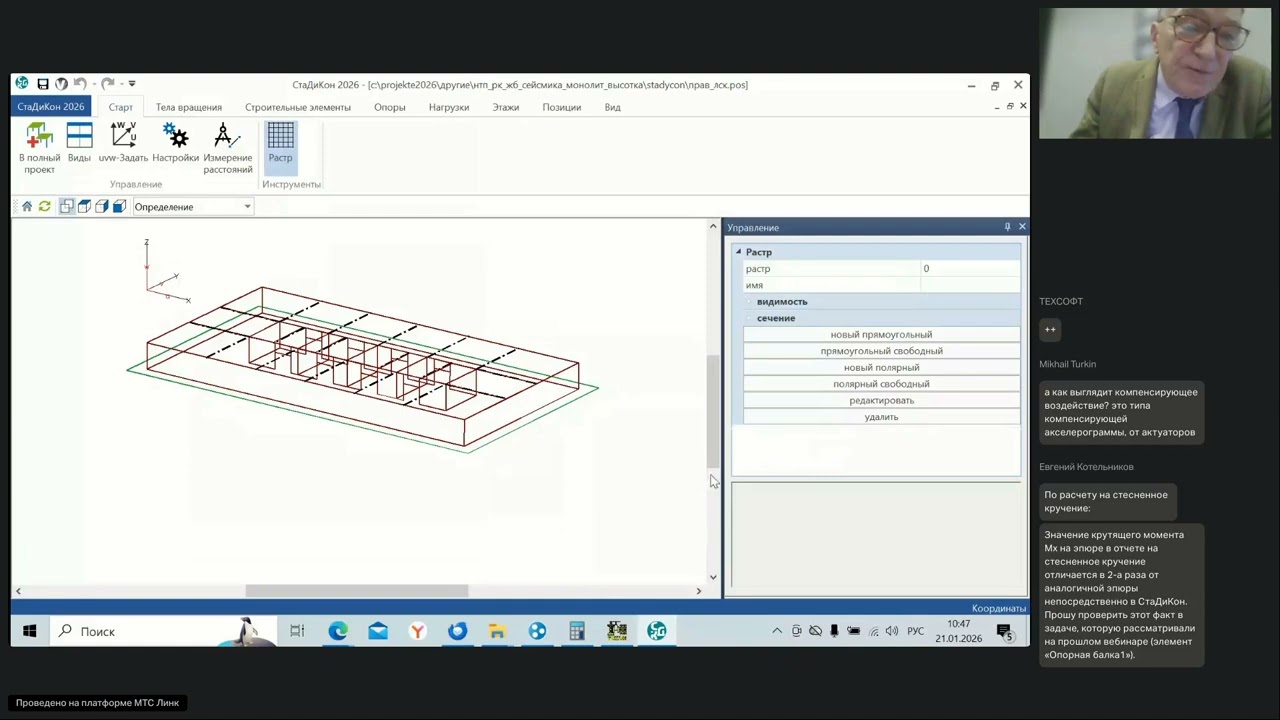Click the 'В полный проект' ribbon icon
This screenshot has width=1280, height=720.
click(x=40, y=148)
